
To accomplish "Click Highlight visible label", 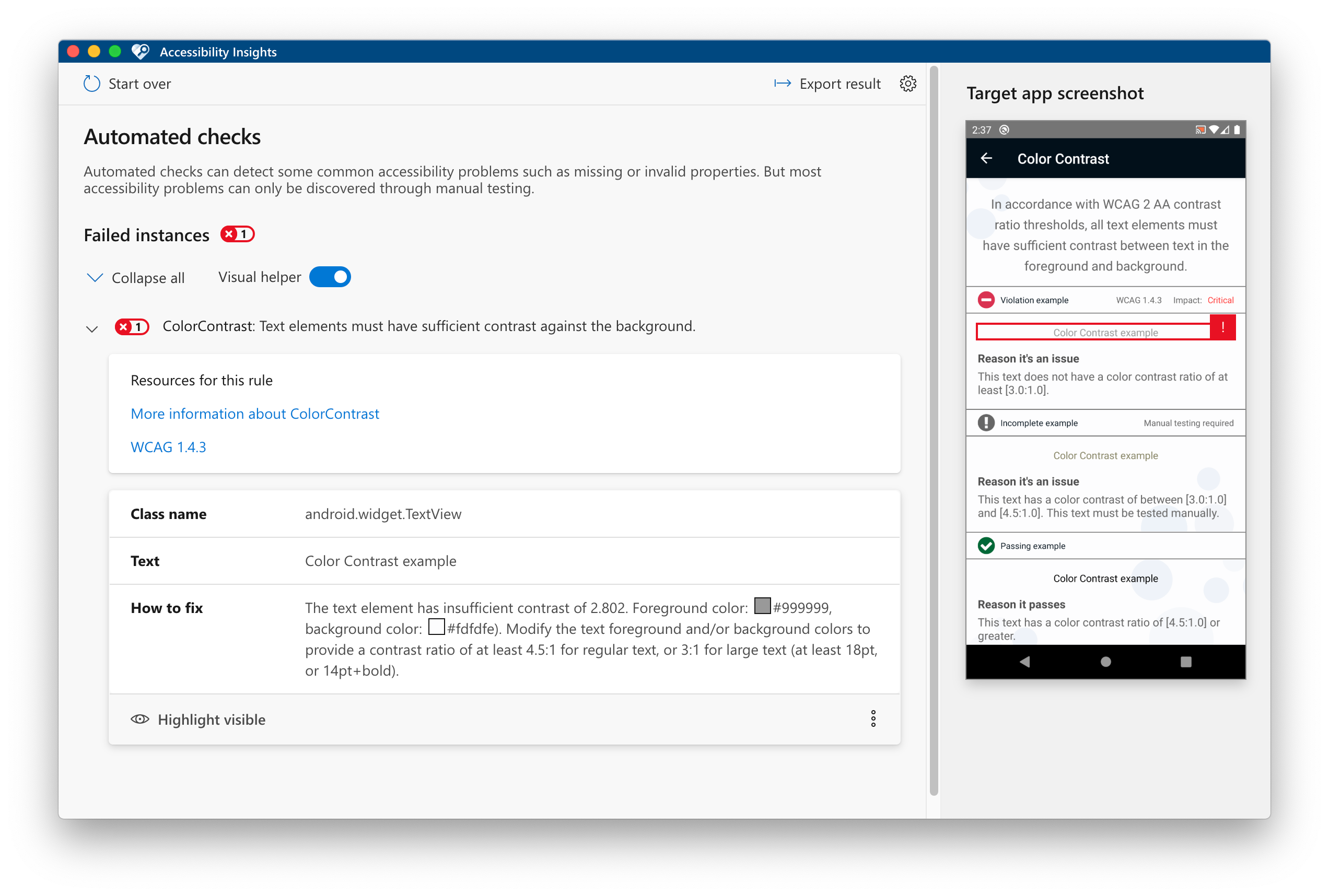I will pos(212,720).
